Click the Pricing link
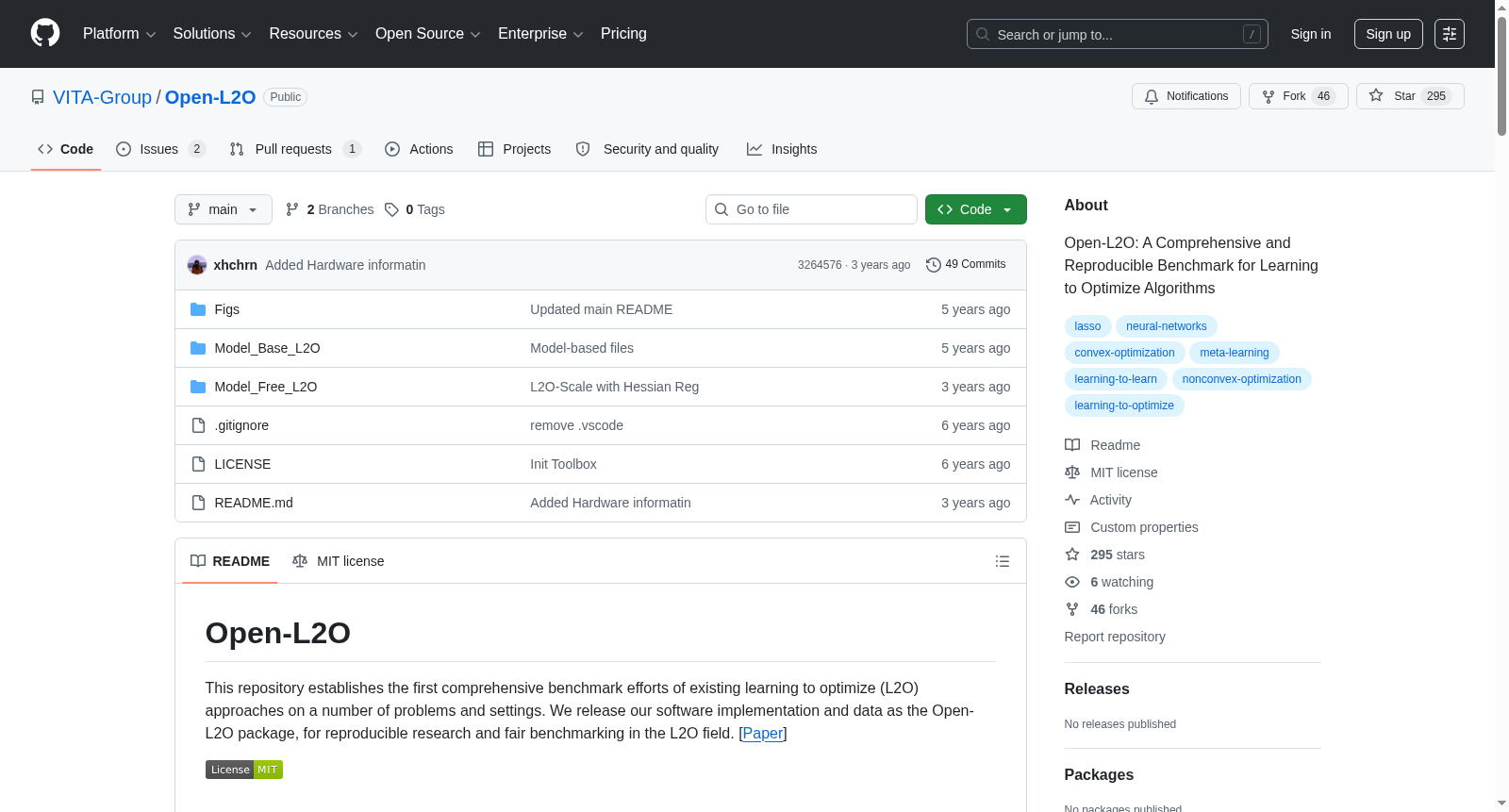This screenshot has height=812, width=1509. click(x=623, y=34)
